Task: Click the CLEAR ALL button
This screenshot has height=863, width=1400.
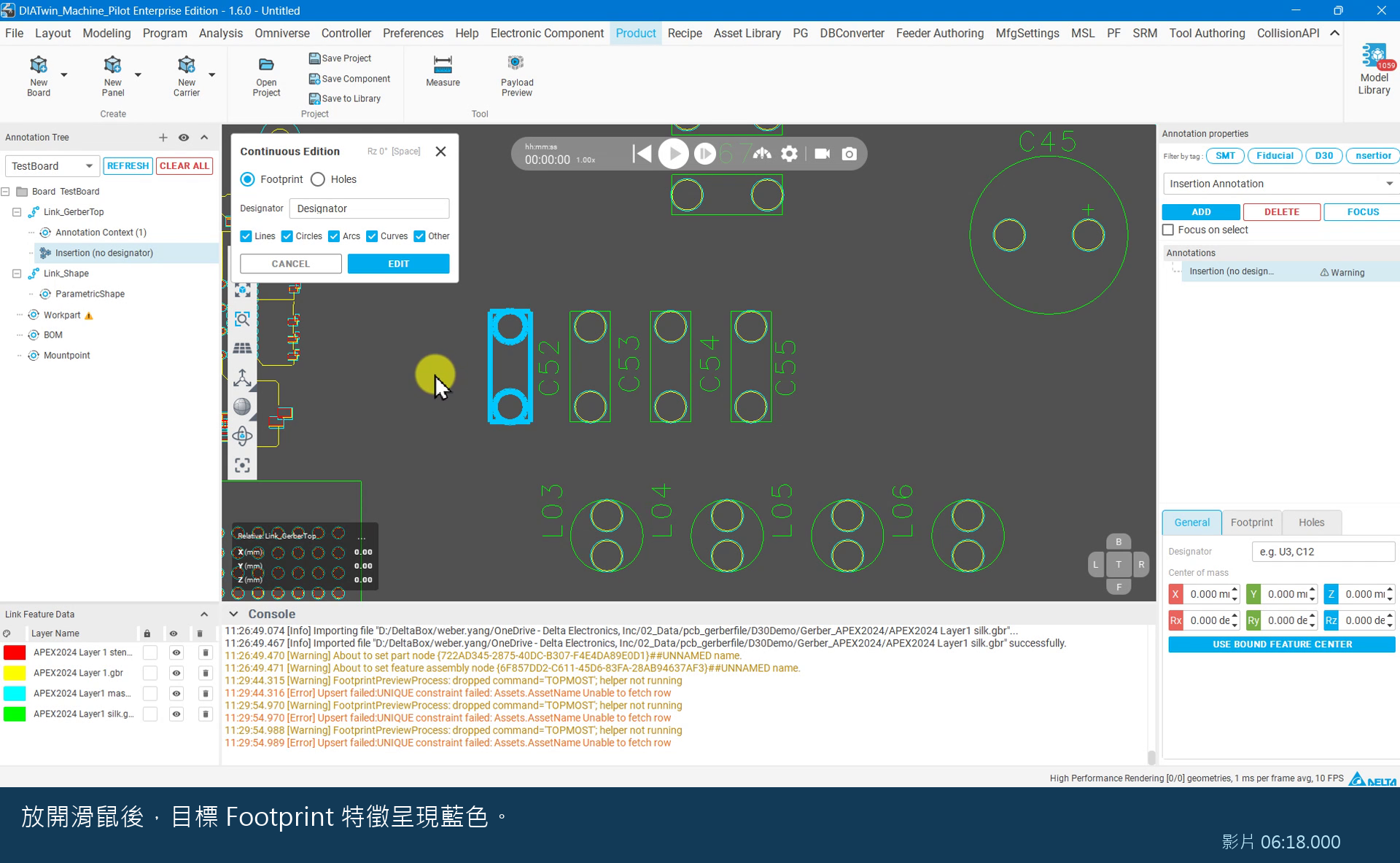Action: [x=184, y=166]
